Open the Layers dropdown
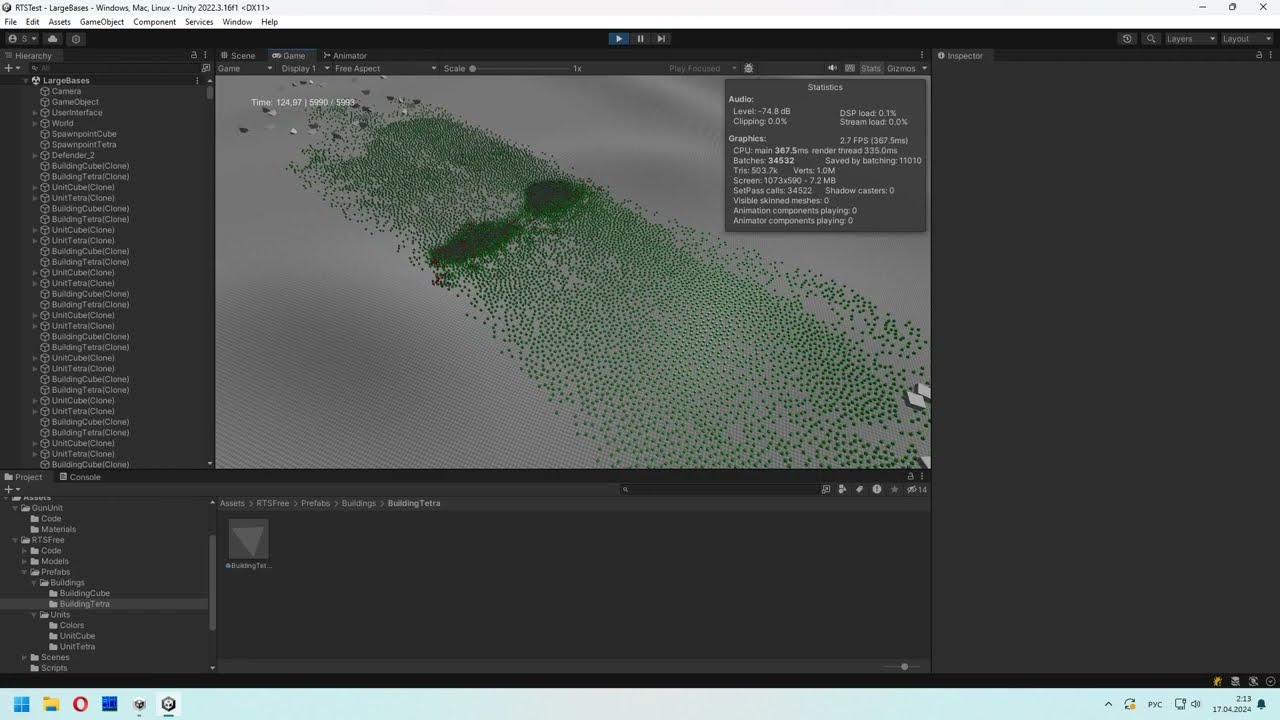The width and height of the screenshot is (1280, 720). pyautogui.click(x=1190, y=39)
